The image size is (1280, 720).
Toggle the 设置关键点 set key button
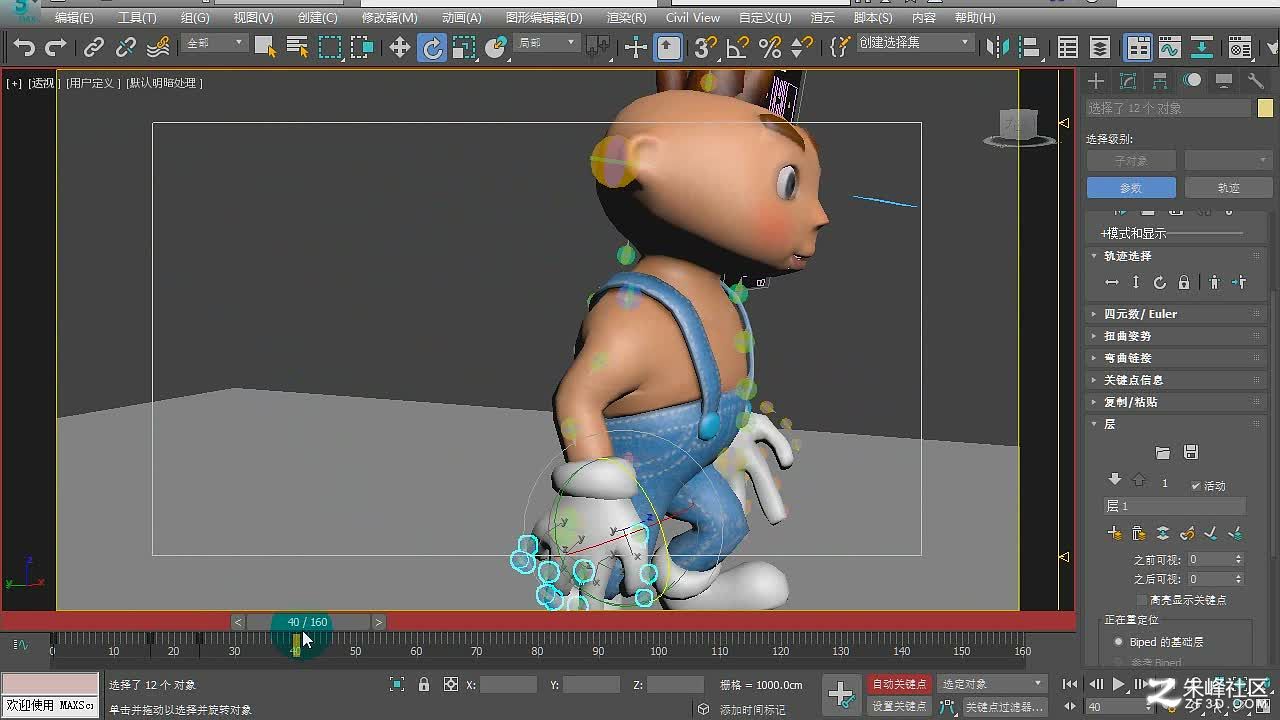click(x=899, y=706)
